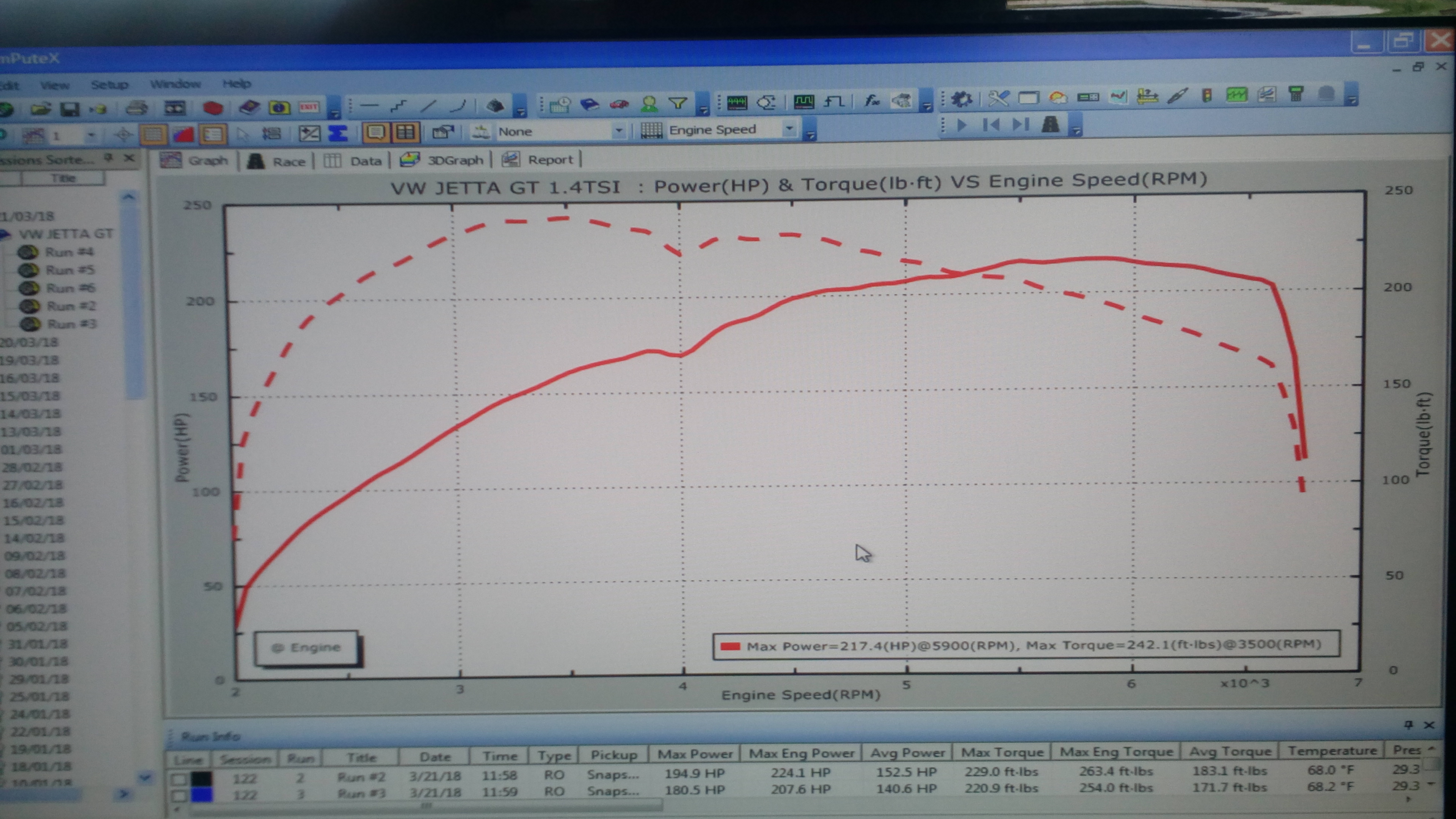Click the scales icon beside None
Viewport: 1456px width, 819px height.
click(480, 132)
